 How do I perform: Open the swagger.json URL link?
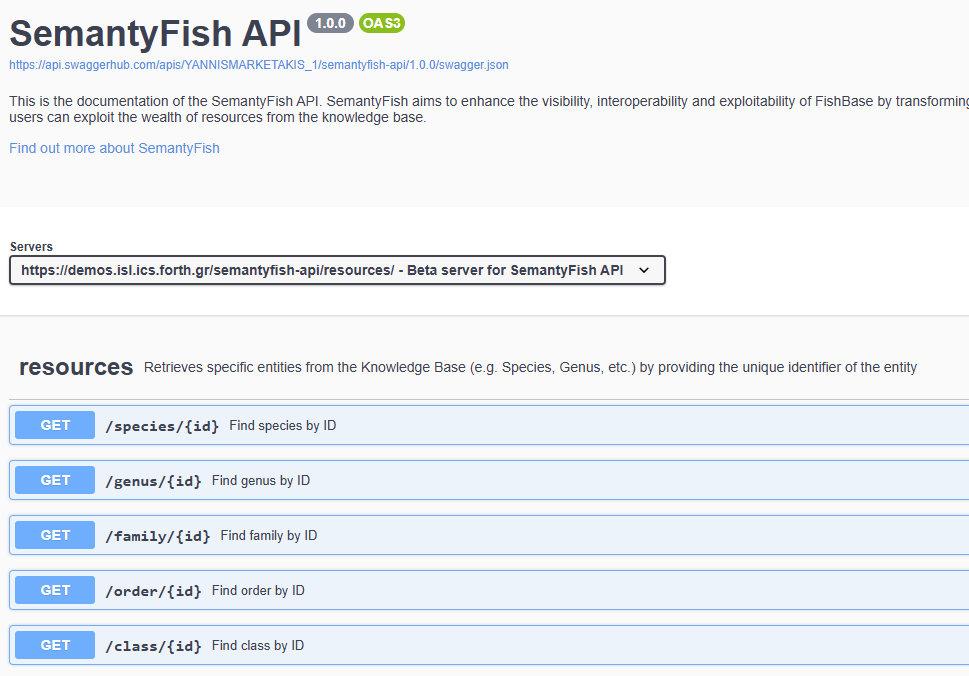[x=258, y=65]
